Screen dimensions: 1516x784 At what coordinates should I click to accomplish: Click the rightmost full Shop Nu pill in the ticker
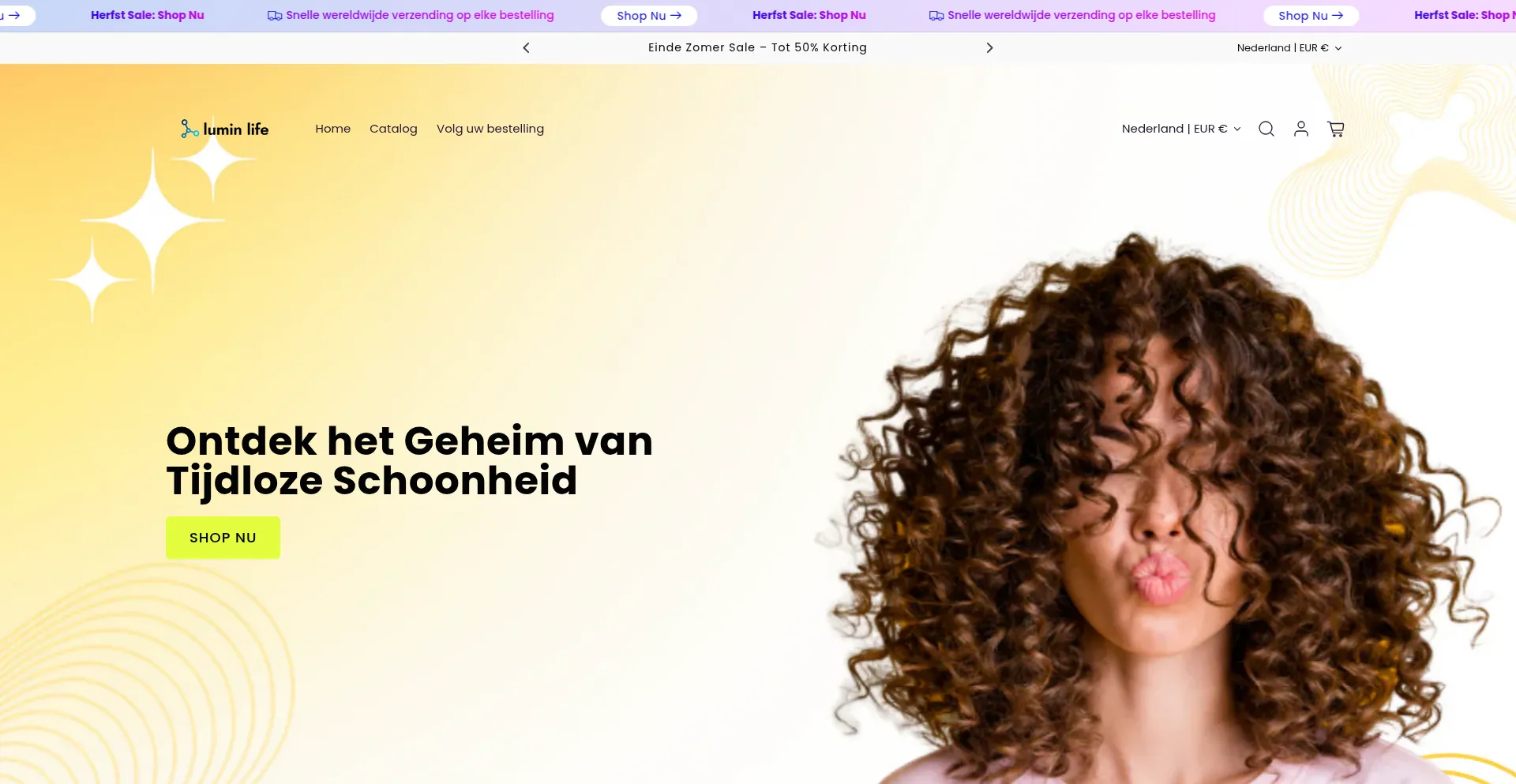pos(1311,16)
